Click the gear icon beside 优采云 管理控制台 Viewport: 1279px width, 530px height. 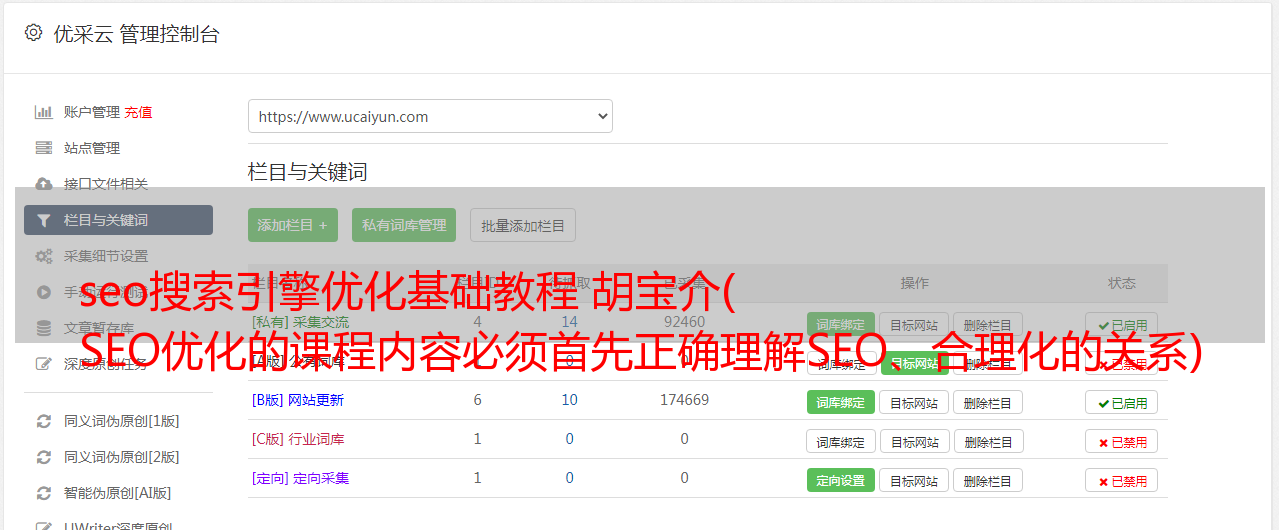point(33,33)
